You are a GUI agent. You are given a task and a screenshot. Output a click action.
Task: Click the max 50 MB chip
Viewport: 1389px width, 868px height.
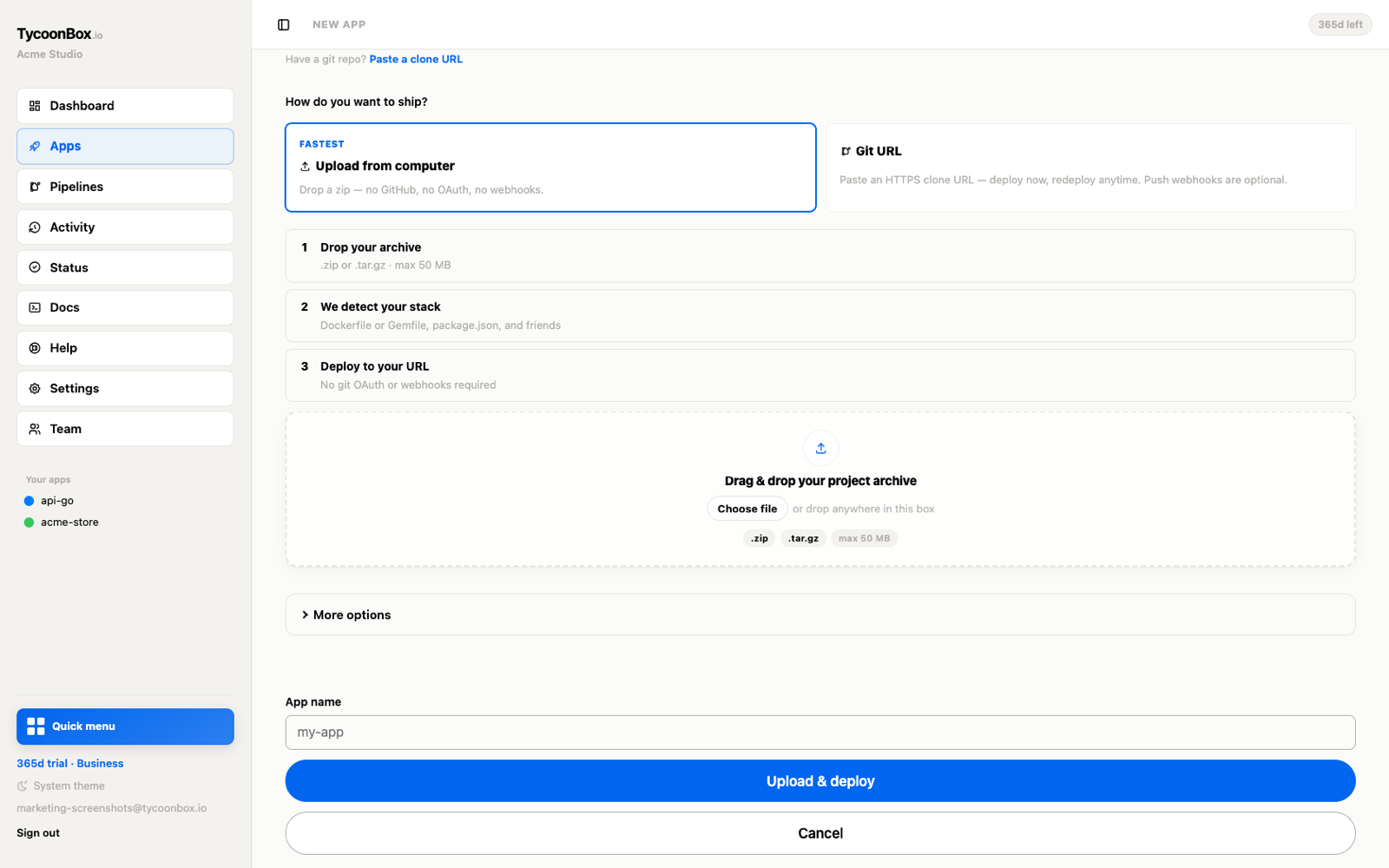(864, 538)
